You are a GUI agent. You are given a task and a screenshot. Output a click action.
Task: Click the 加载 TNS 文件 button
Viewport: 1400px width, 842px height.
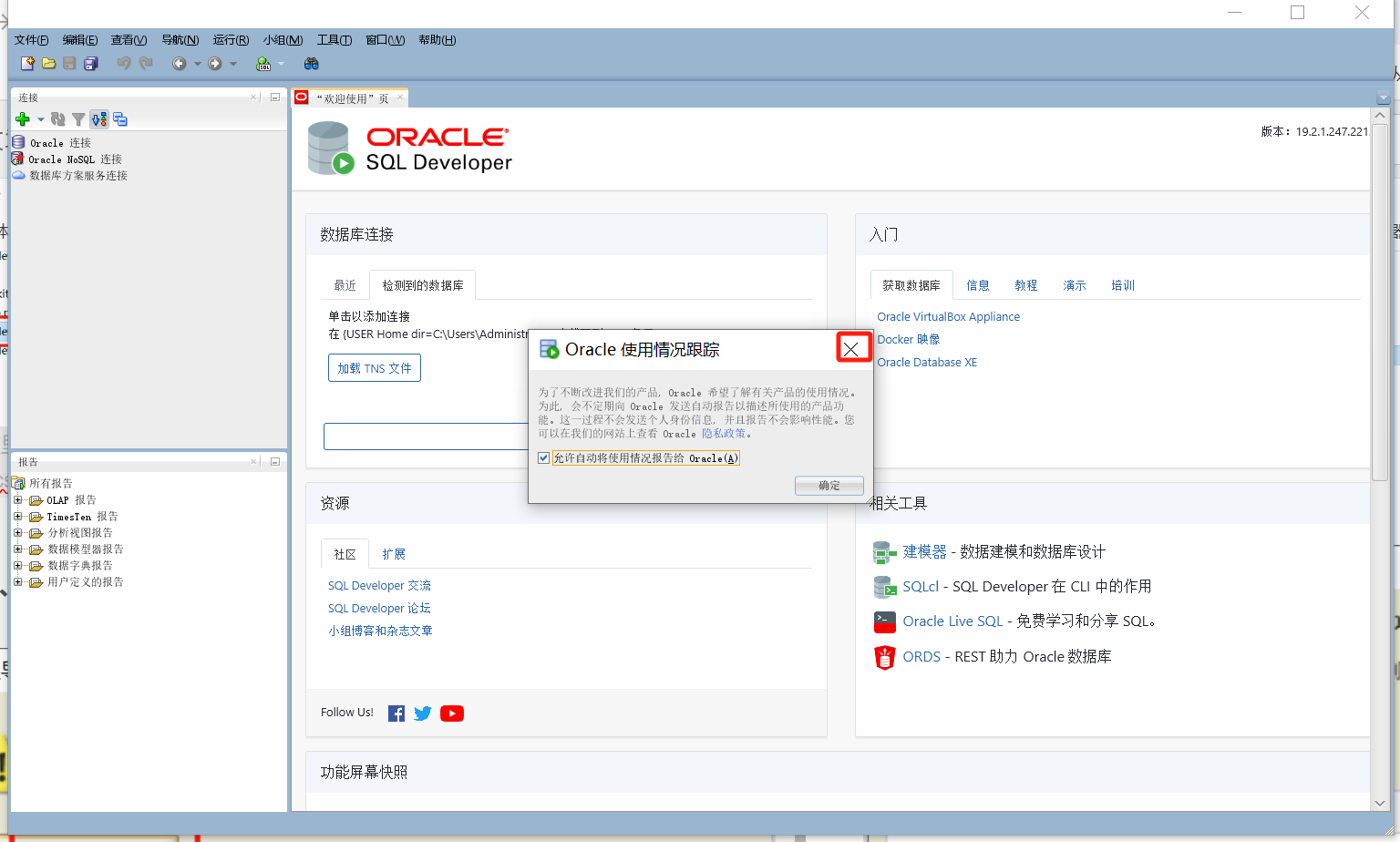374,367
